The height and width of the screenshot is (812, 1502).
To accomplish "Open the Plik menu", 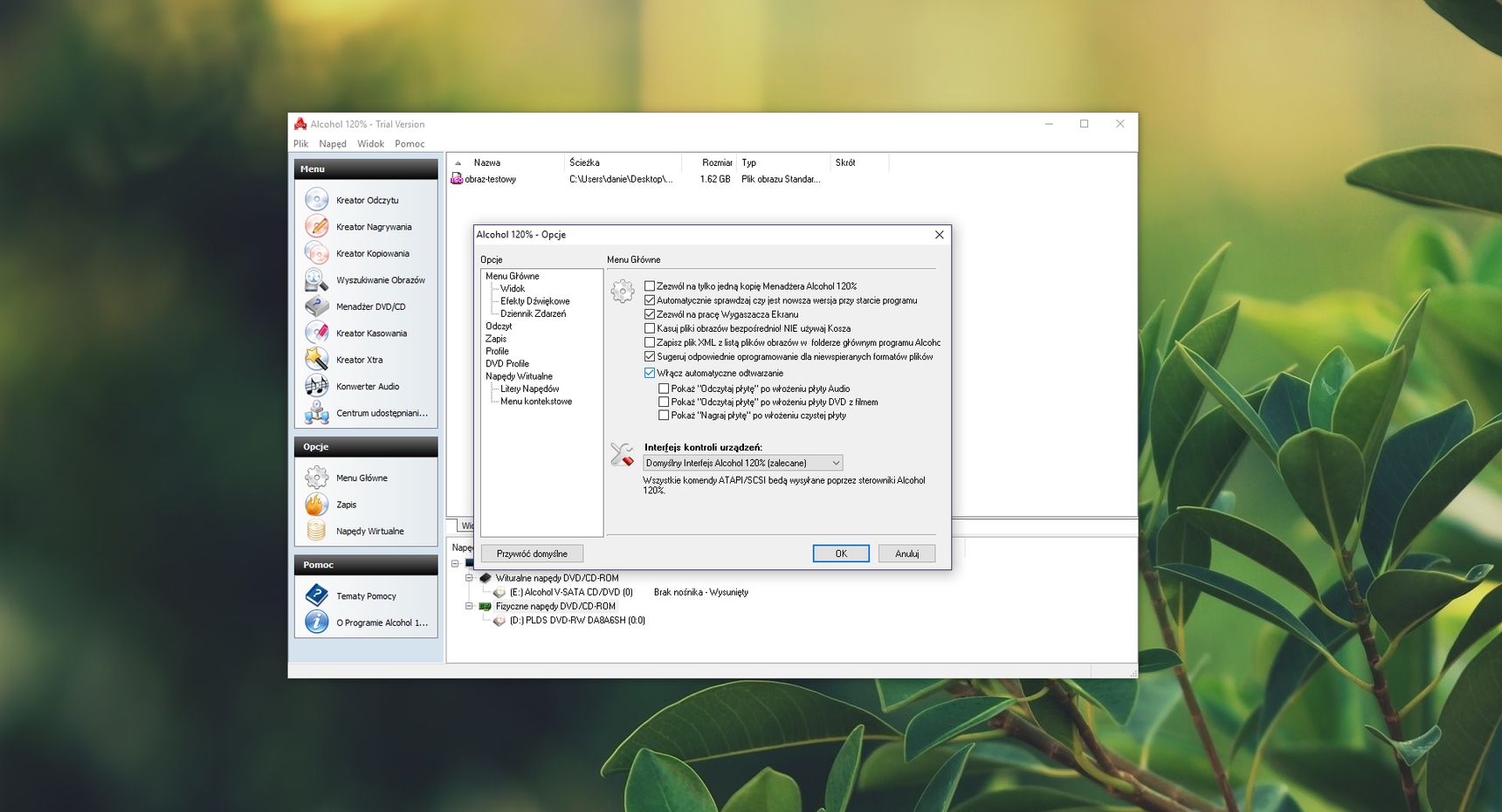I will tap(301, 144).
